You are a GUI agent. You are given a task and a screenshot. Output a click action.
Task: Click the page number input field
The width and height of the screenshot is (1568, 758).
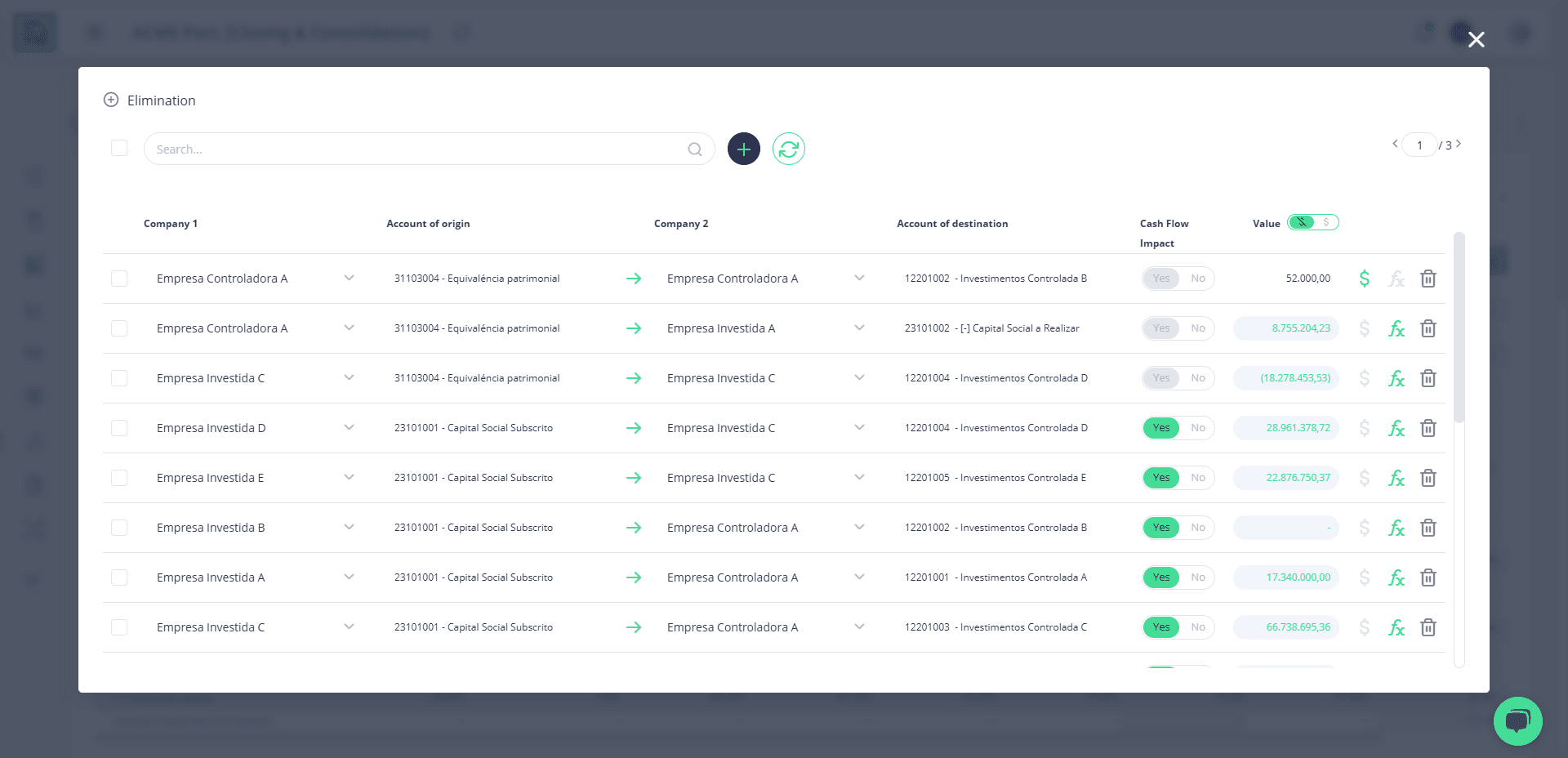coord(1419,145)
